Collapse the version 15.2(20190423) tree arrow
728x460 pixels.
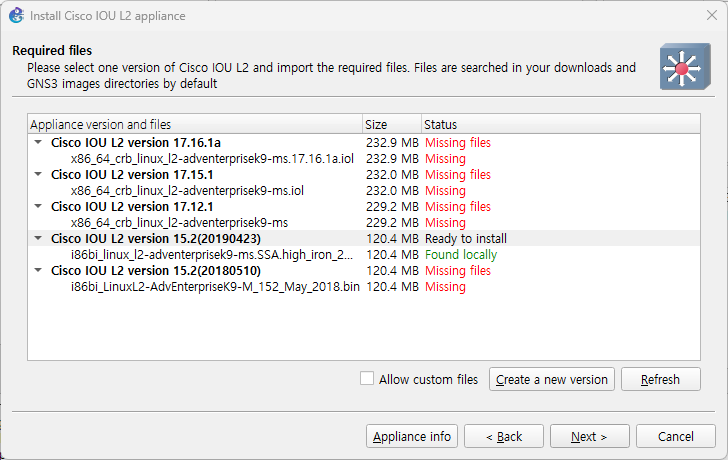tap(38, 239)
